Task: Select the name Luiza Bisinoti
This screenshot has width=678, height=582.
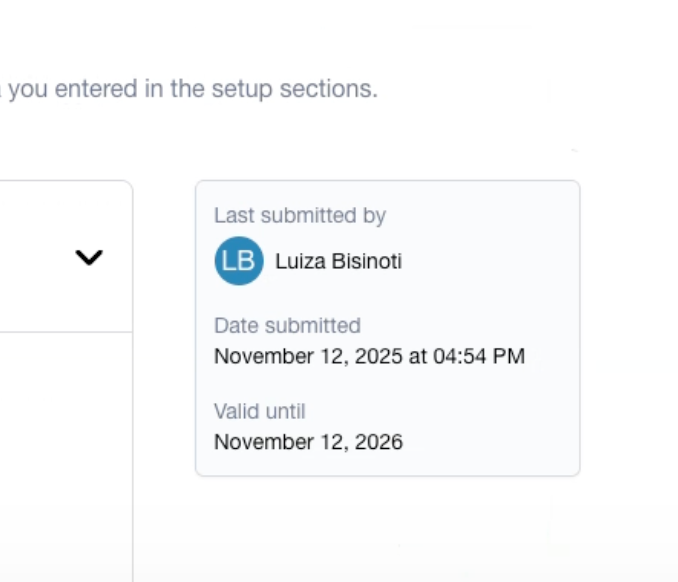Action: (x=338, y=262)
